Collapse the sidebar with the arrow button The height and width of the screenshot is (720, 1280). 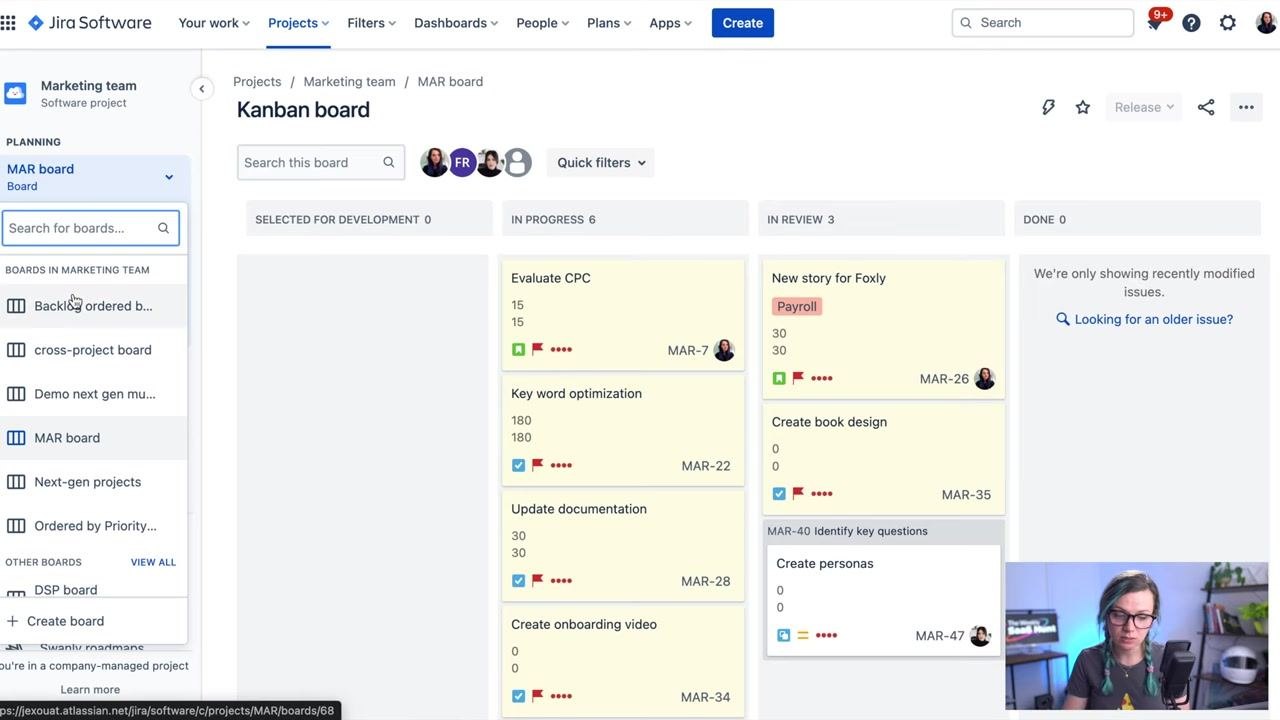click(201, 89)
